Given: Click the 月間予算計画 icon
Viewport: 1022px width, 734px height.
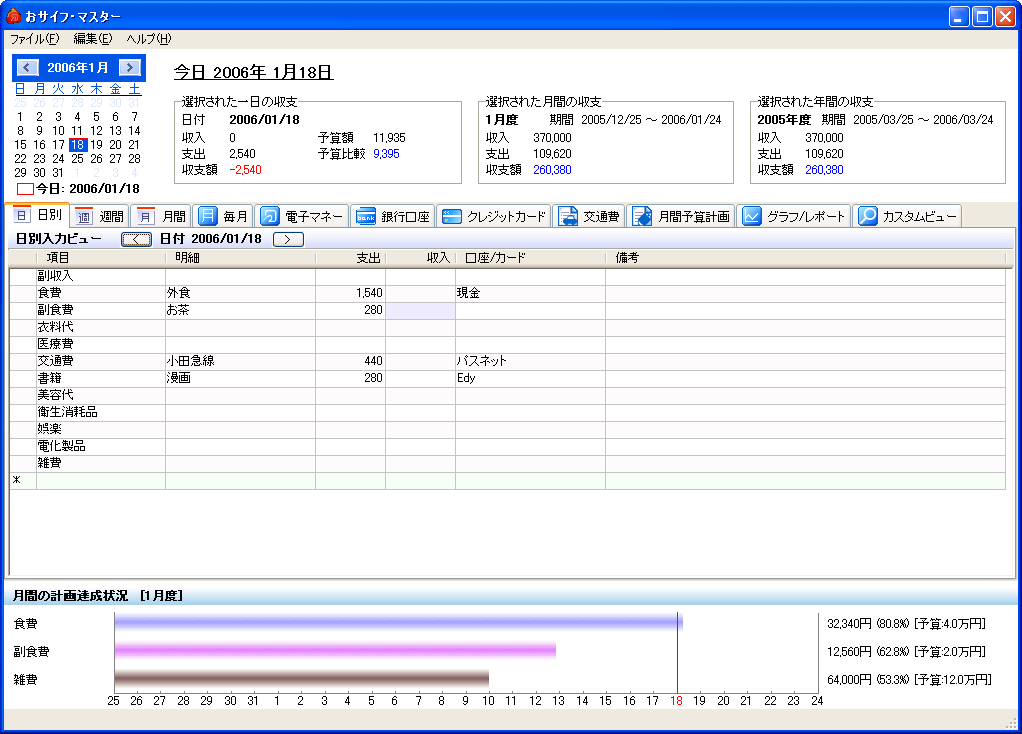Looking at the screenshot, I should point(642,216).
